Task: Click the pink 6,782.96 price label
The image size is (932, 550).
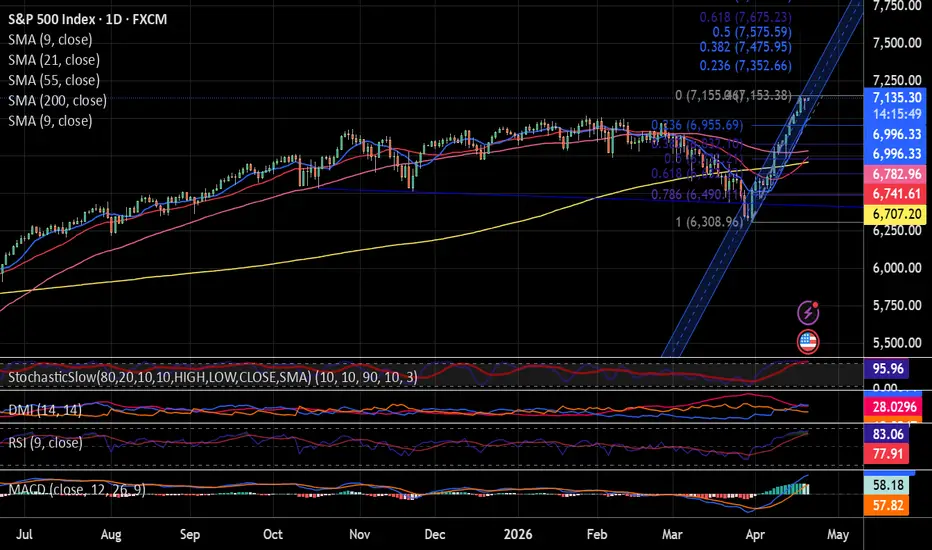Action: (x=897, y=175)
